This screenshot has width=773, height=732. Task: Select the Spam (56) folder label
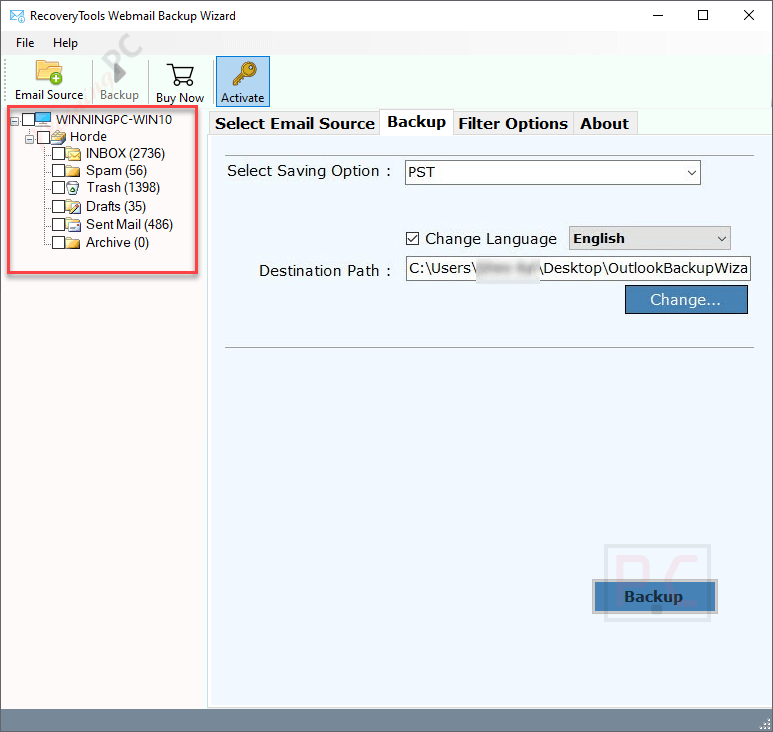click(x=116, y=171)
